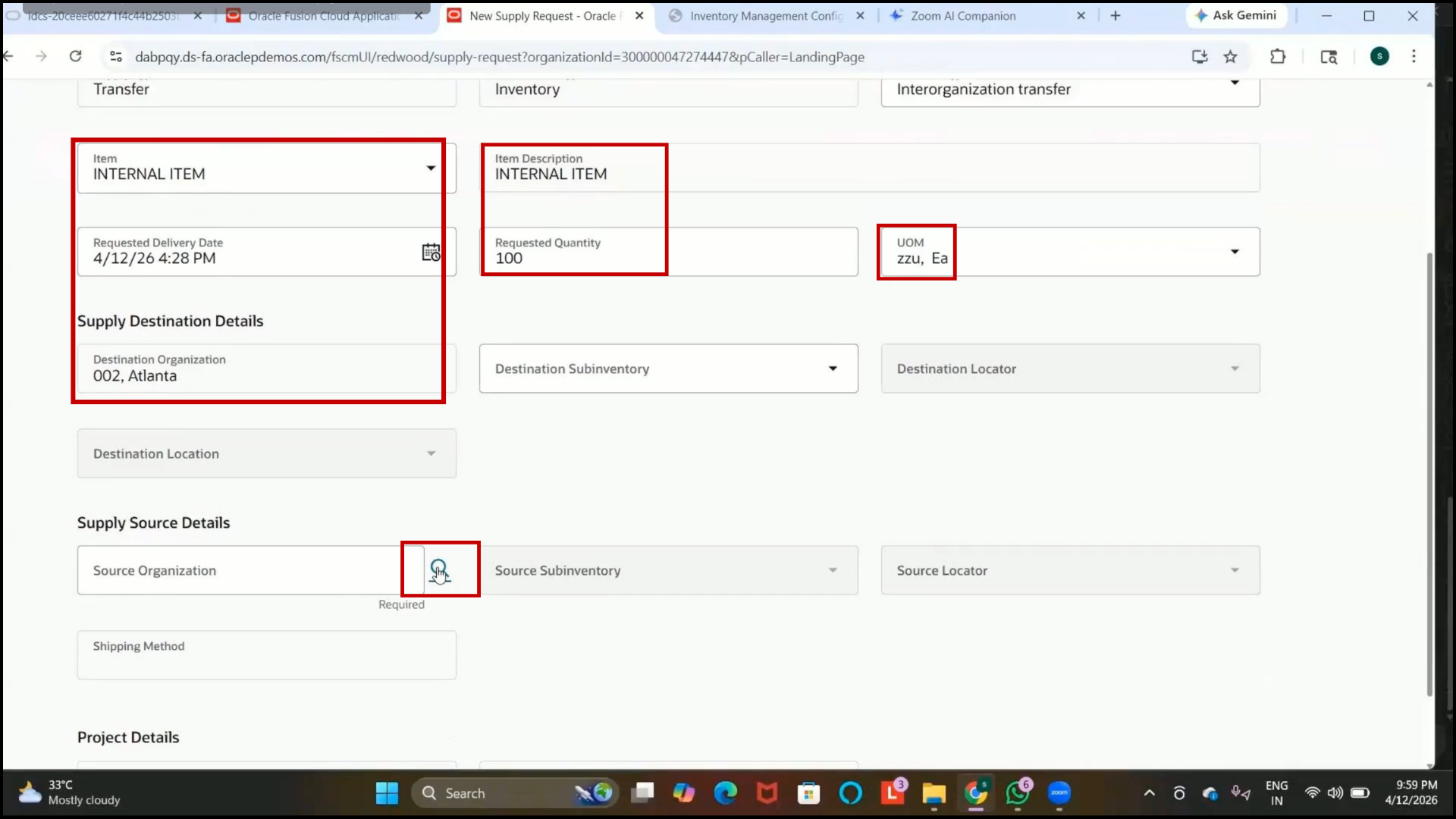Click the Source Organization input field

250,570
